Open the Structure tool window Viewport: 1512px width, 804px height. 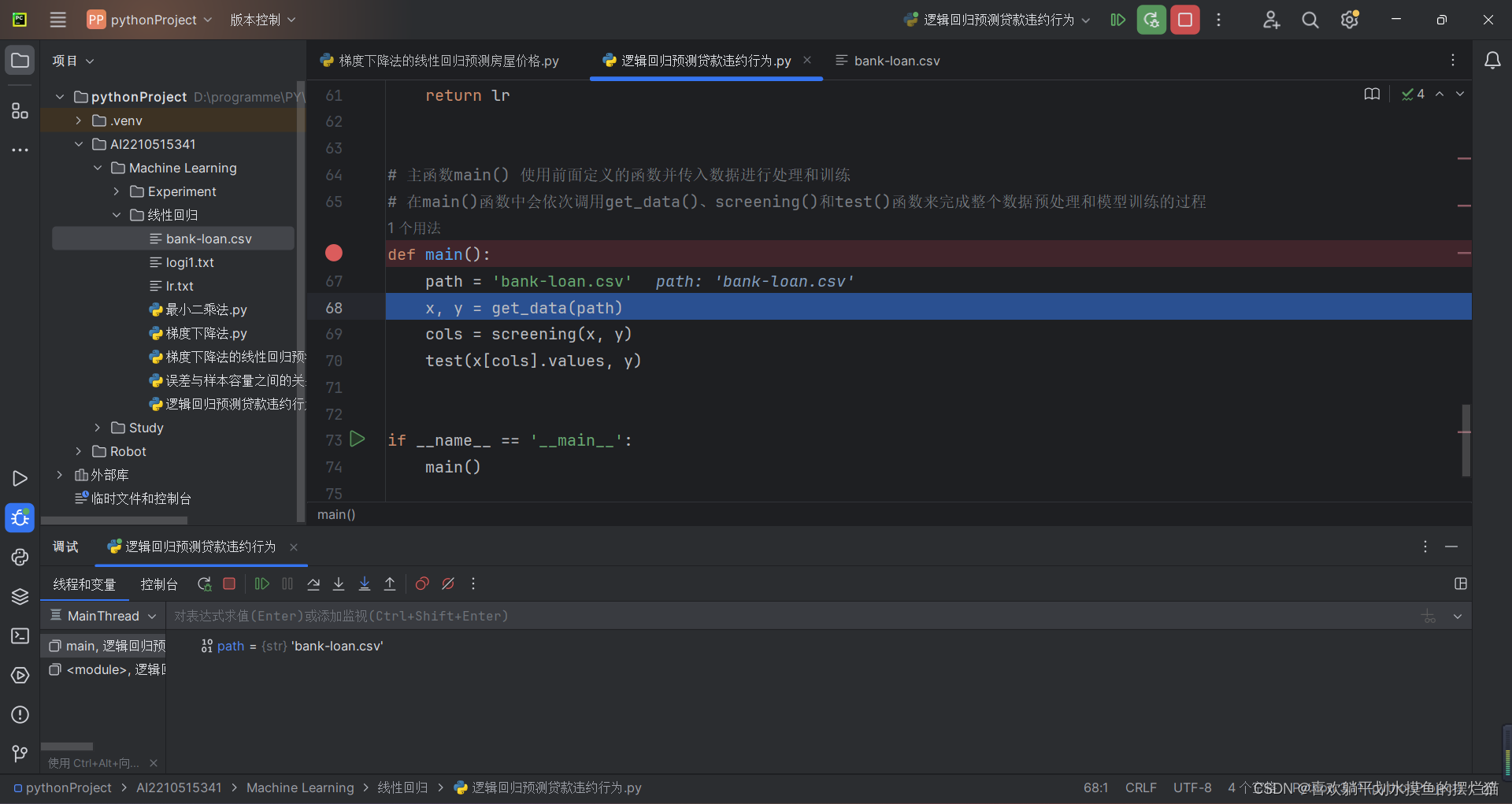tap(20, 111)
